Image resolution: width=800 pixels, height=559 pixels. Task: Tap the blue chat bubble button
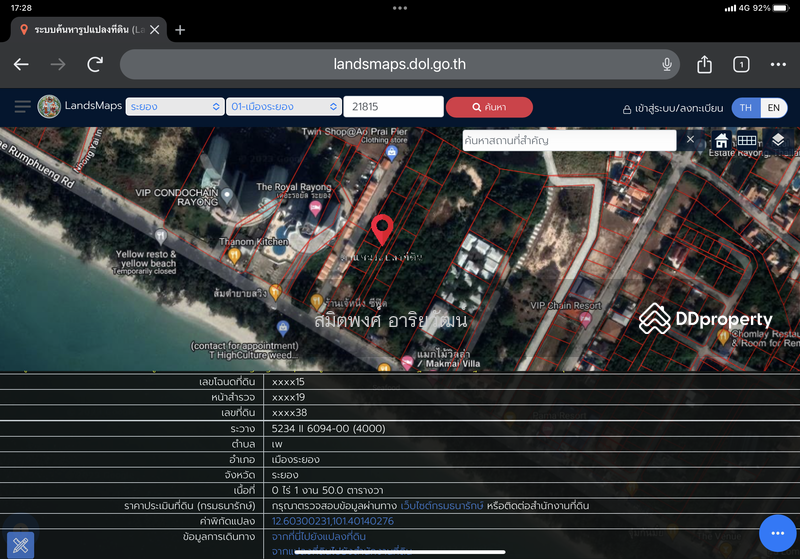[778, 533]
